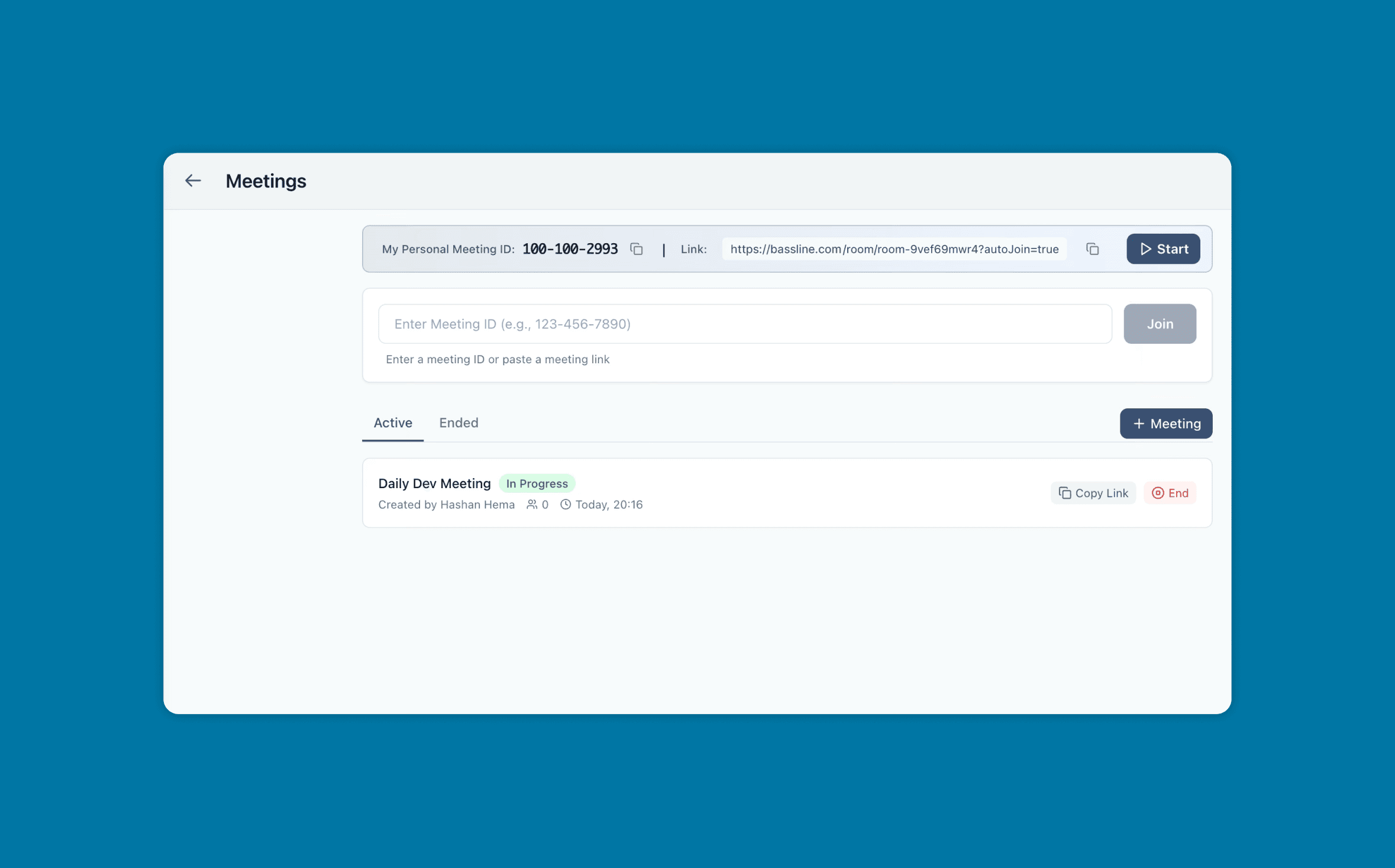
Task: Copy link for Daily Dev Meeting
Action: click(x=1093, y=493)
